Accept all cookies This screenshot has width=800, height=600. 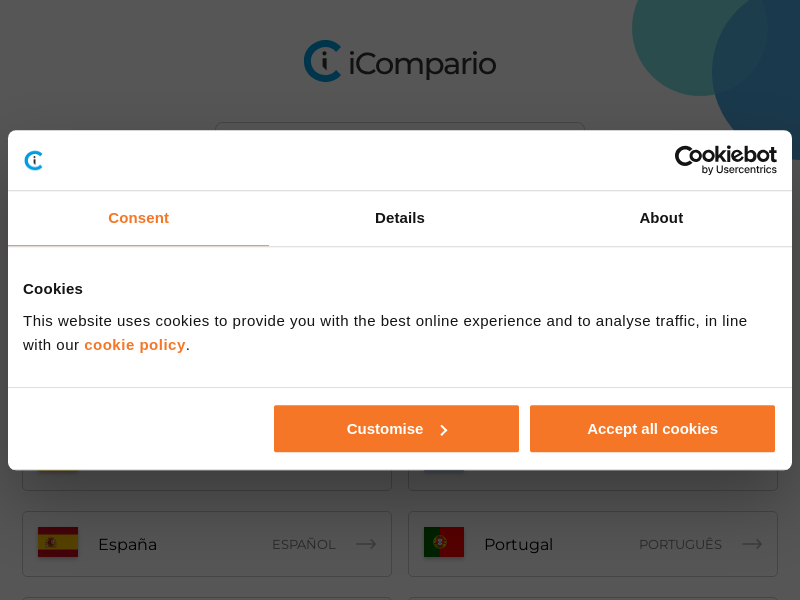pyautogui.click(x=652, y=429)
